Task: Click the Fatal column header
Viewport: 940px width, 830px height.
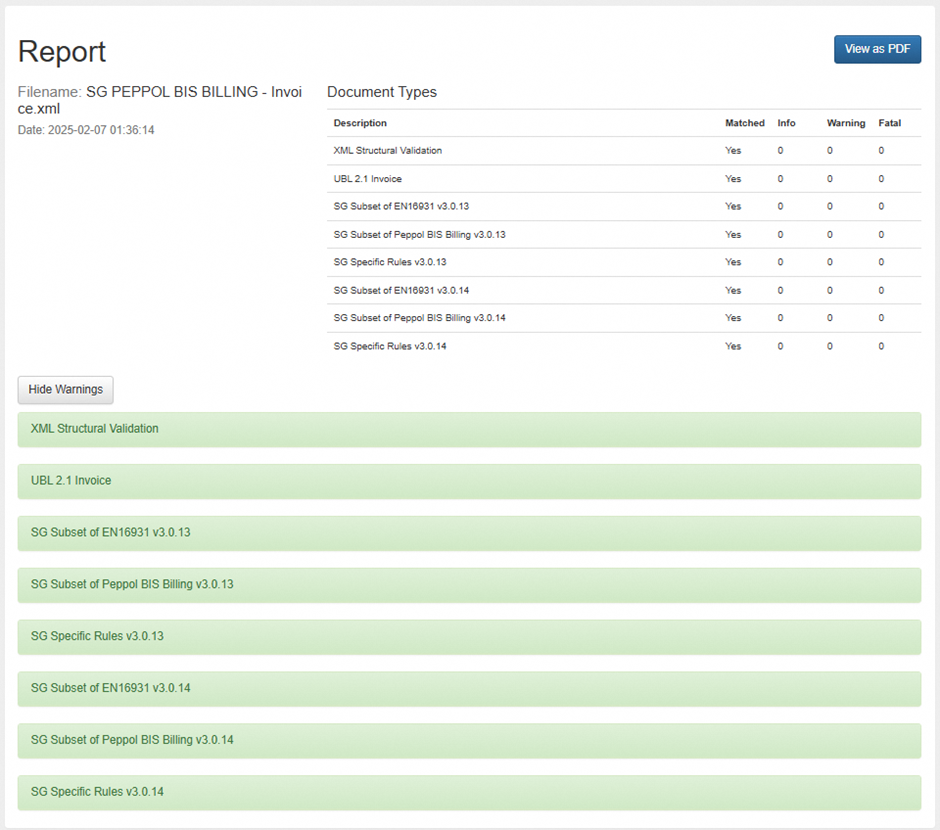Action: [889, 123]
